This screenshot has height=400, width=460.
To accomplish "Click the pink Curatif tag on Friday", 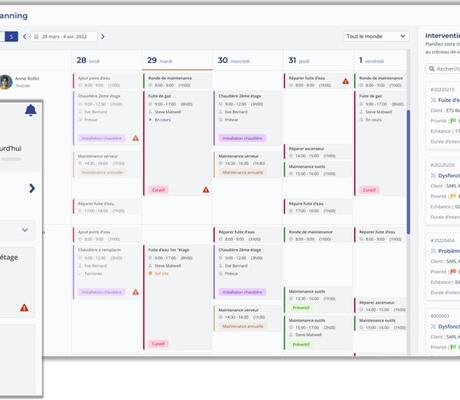I will coord(369,190).
